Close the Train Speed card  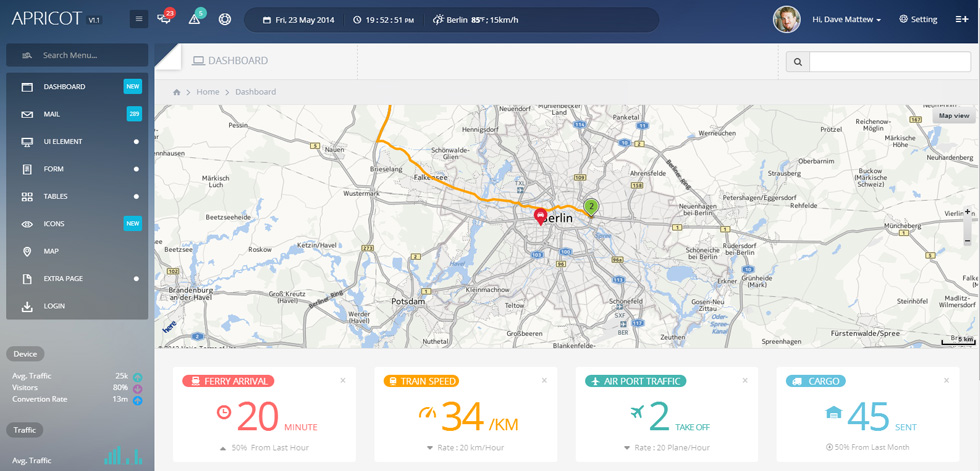(x=544, y=380)
